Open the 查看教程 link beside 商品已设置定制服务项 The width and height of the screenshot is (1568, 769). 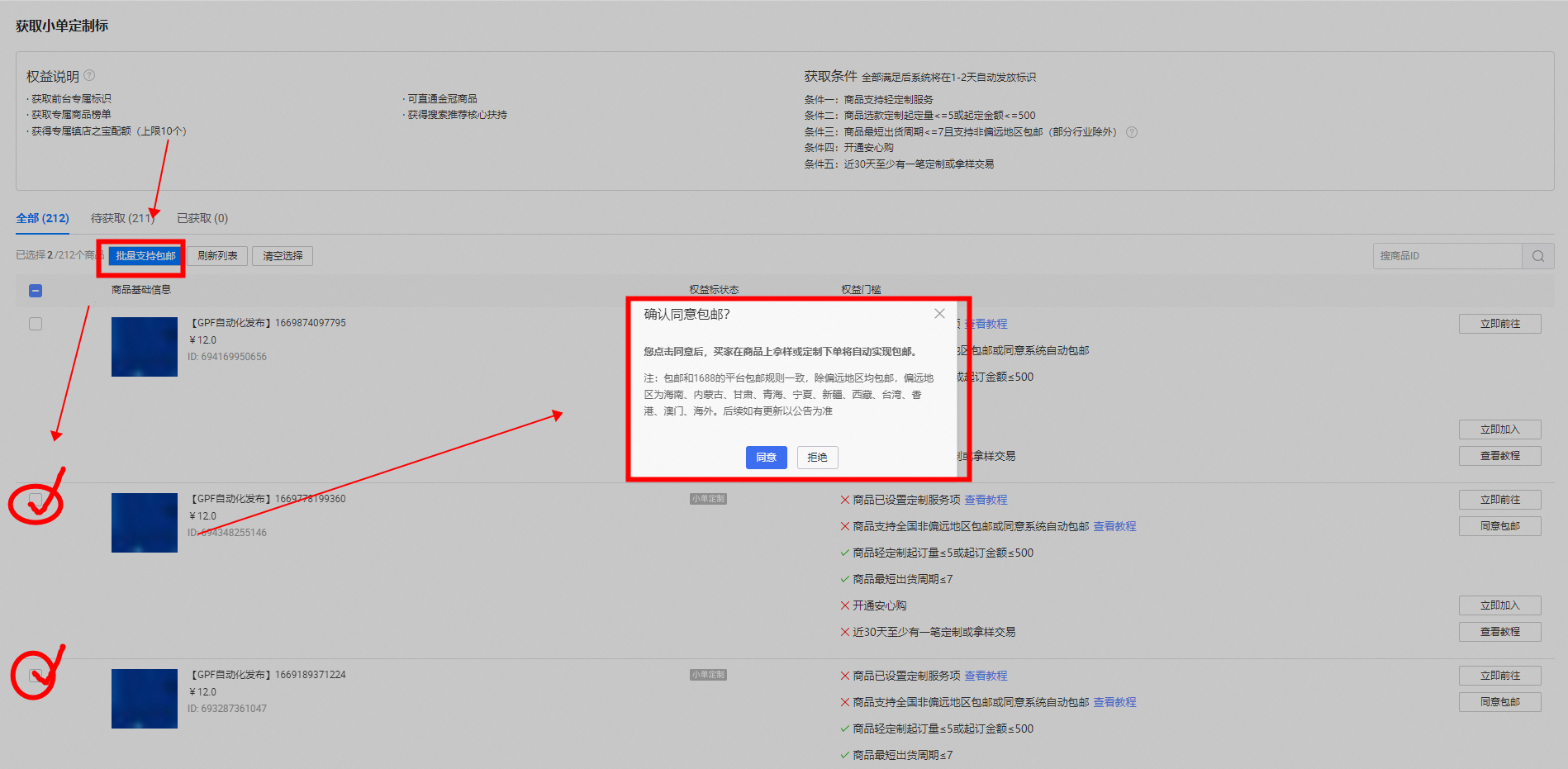click(x=986, y=500)
